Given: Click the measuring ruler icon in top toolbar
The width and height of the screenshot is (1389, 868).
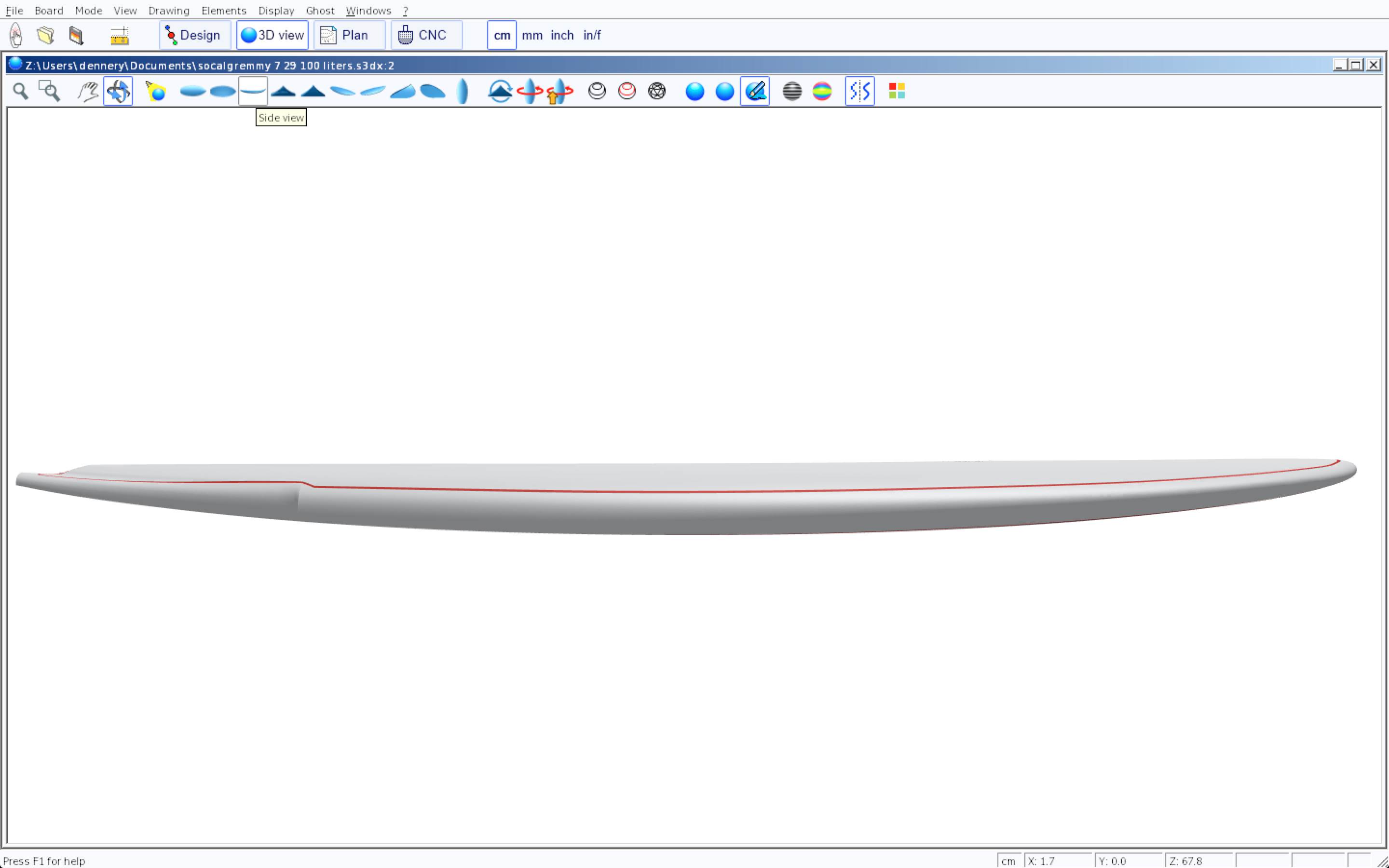Looking at the screenshot, I should 120,36.
